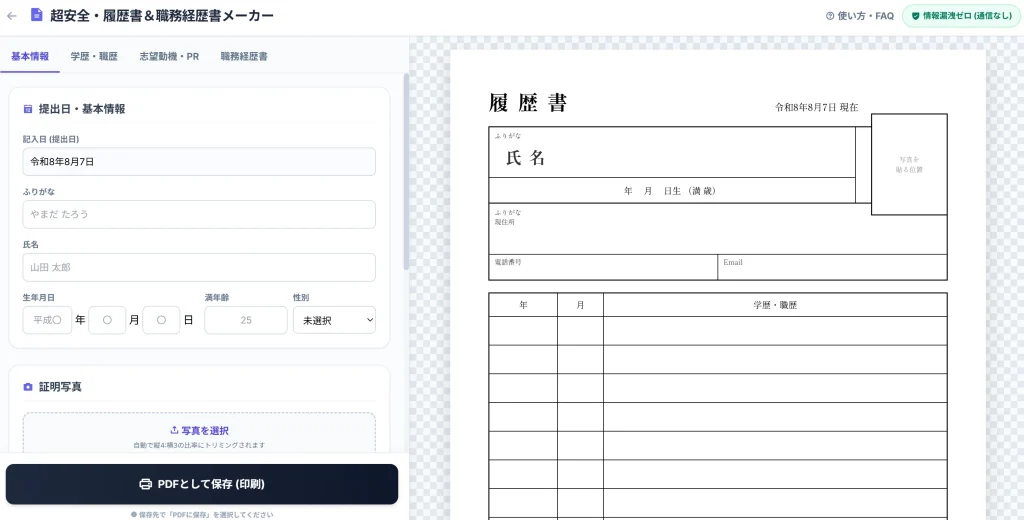The height and width of the screenshot is (520, 1024).
Task: Open the 職務経歴書 tab
Action: [244, 56]
